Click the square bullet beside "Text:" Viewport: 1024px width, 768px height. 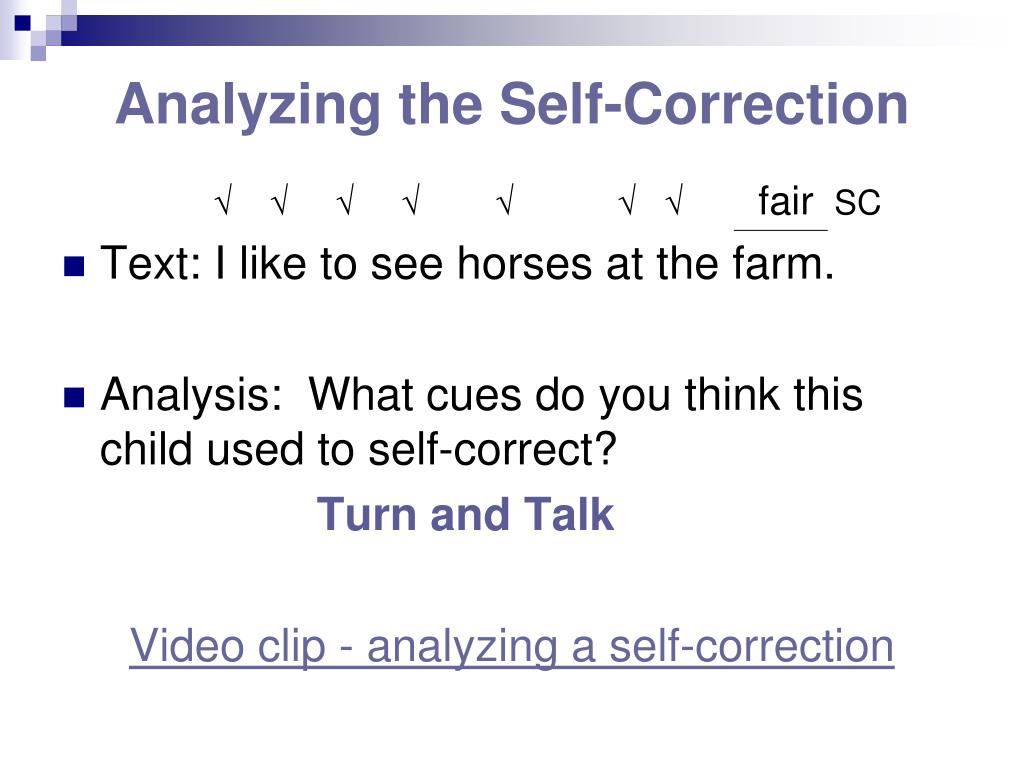74,266
